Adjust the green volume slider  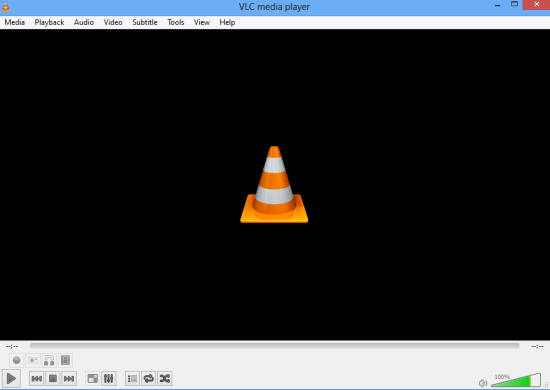point(516,380)
